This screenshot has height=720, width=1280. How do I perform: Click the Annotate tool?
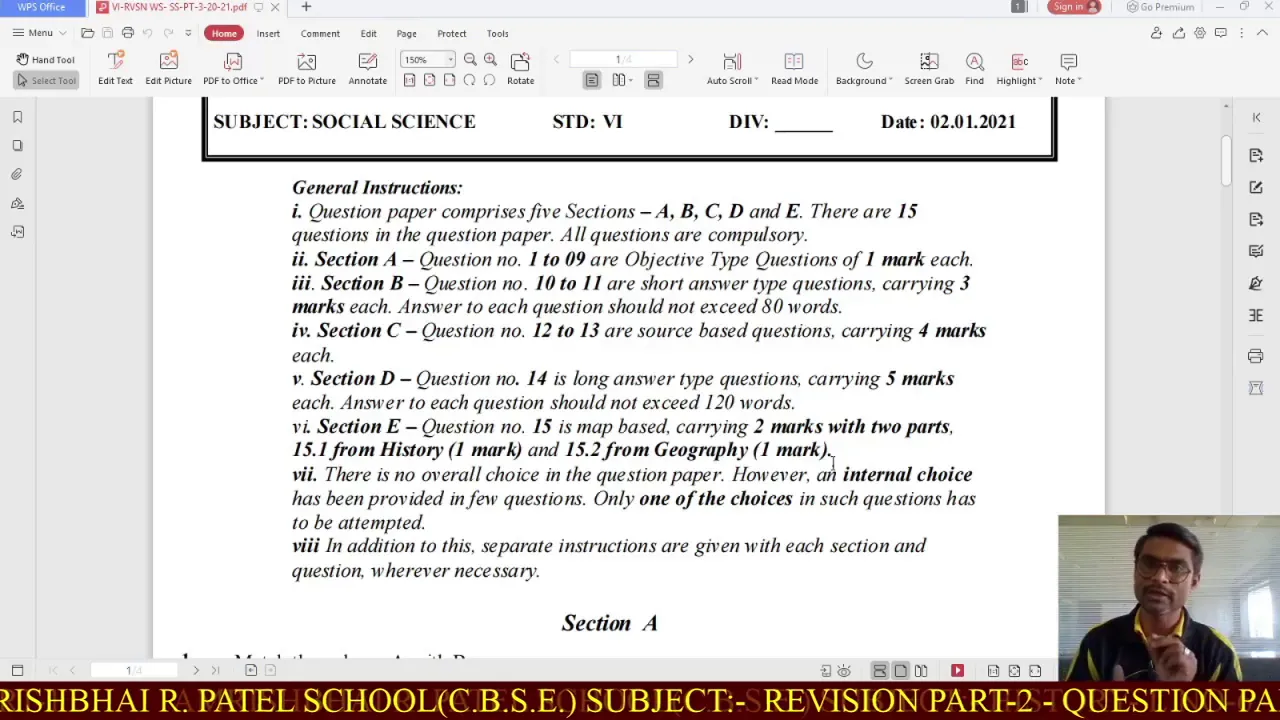(x=367, y=69)
